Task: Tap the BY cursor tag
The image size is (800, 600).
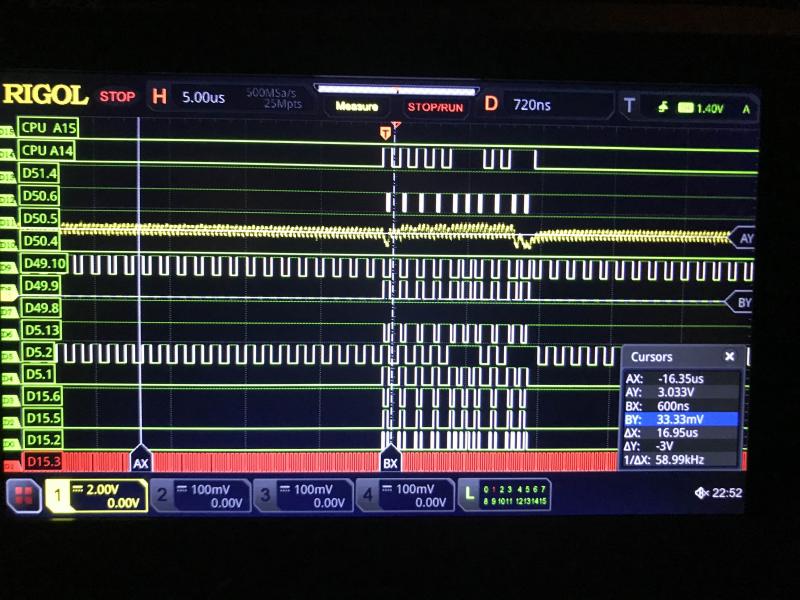Action: [740, 302]
